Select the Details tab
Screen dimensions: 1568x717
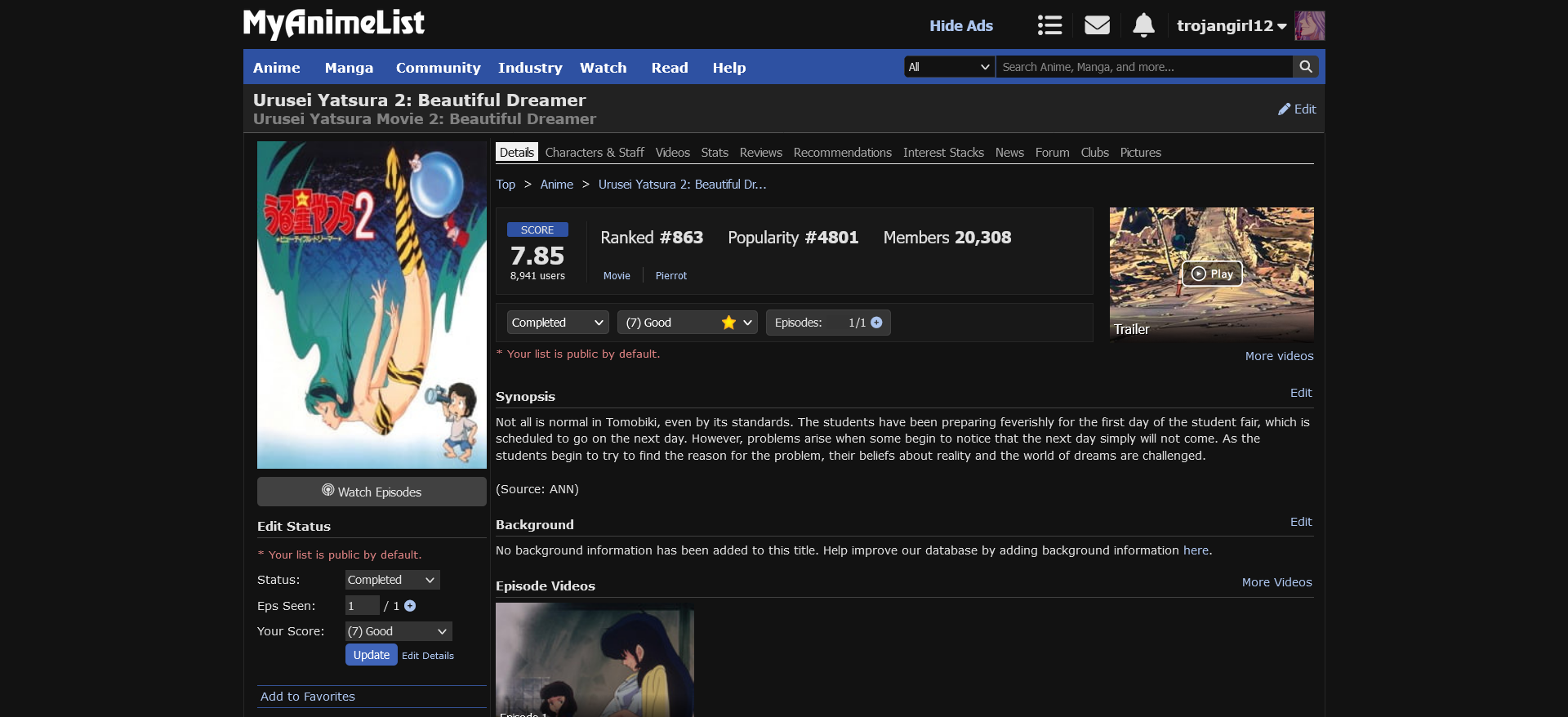click(517, 153)
